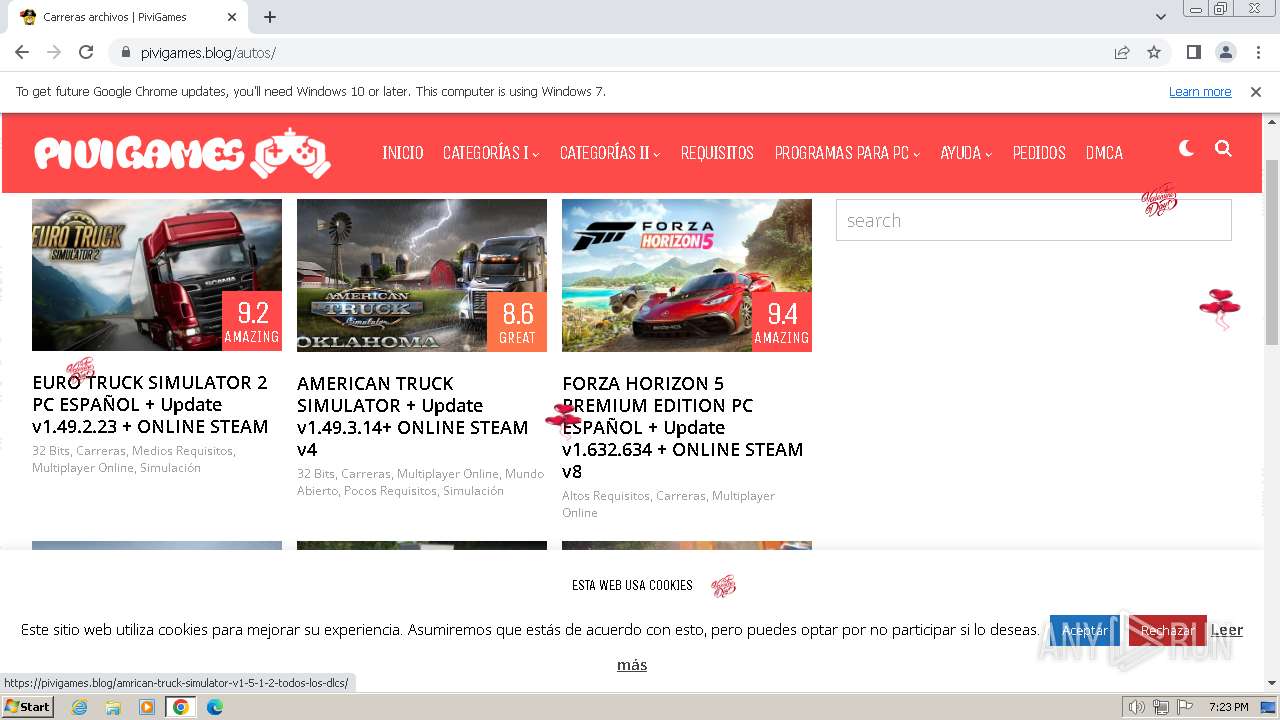The width and height of the screenshot is (1280, 720).
Task: Open the tab search chevron
Action: point(1161,17)
